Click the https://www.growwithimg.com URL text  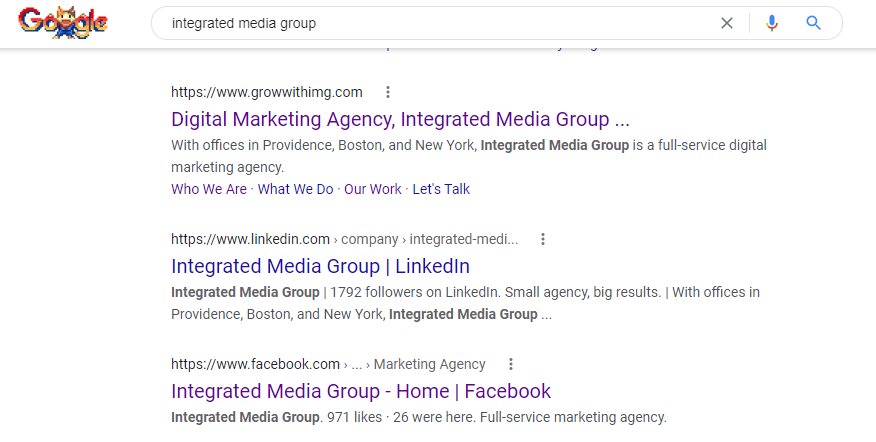tap(267, 92)
